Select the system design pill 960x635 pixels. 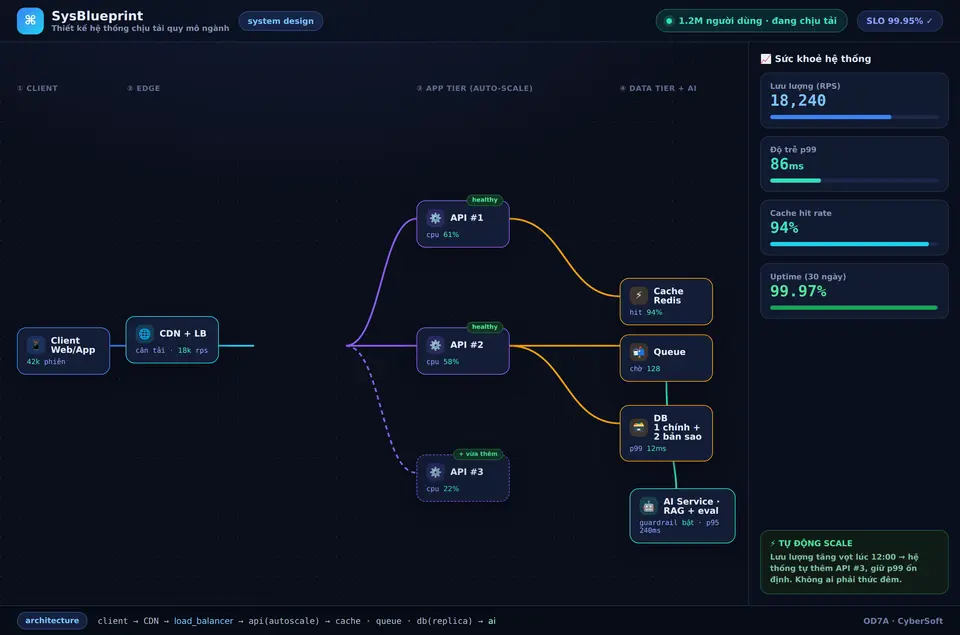coord(280,21)
